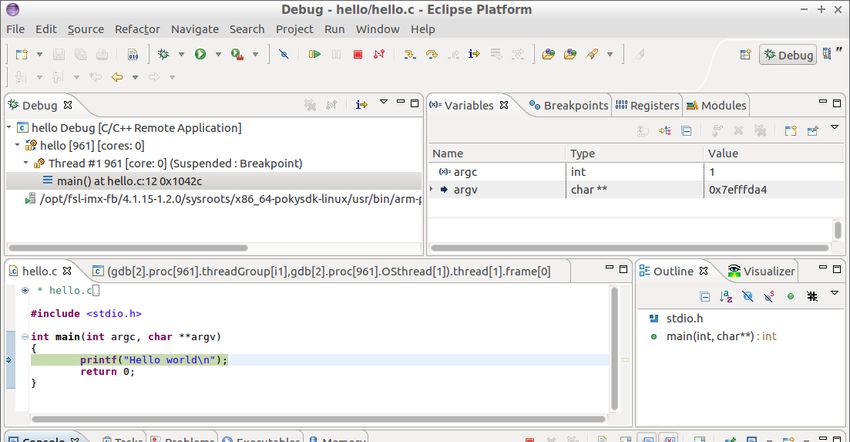850x442 pixels.
Task: Open the Debug launch dropdown arrow
Action: coord(181,54)
